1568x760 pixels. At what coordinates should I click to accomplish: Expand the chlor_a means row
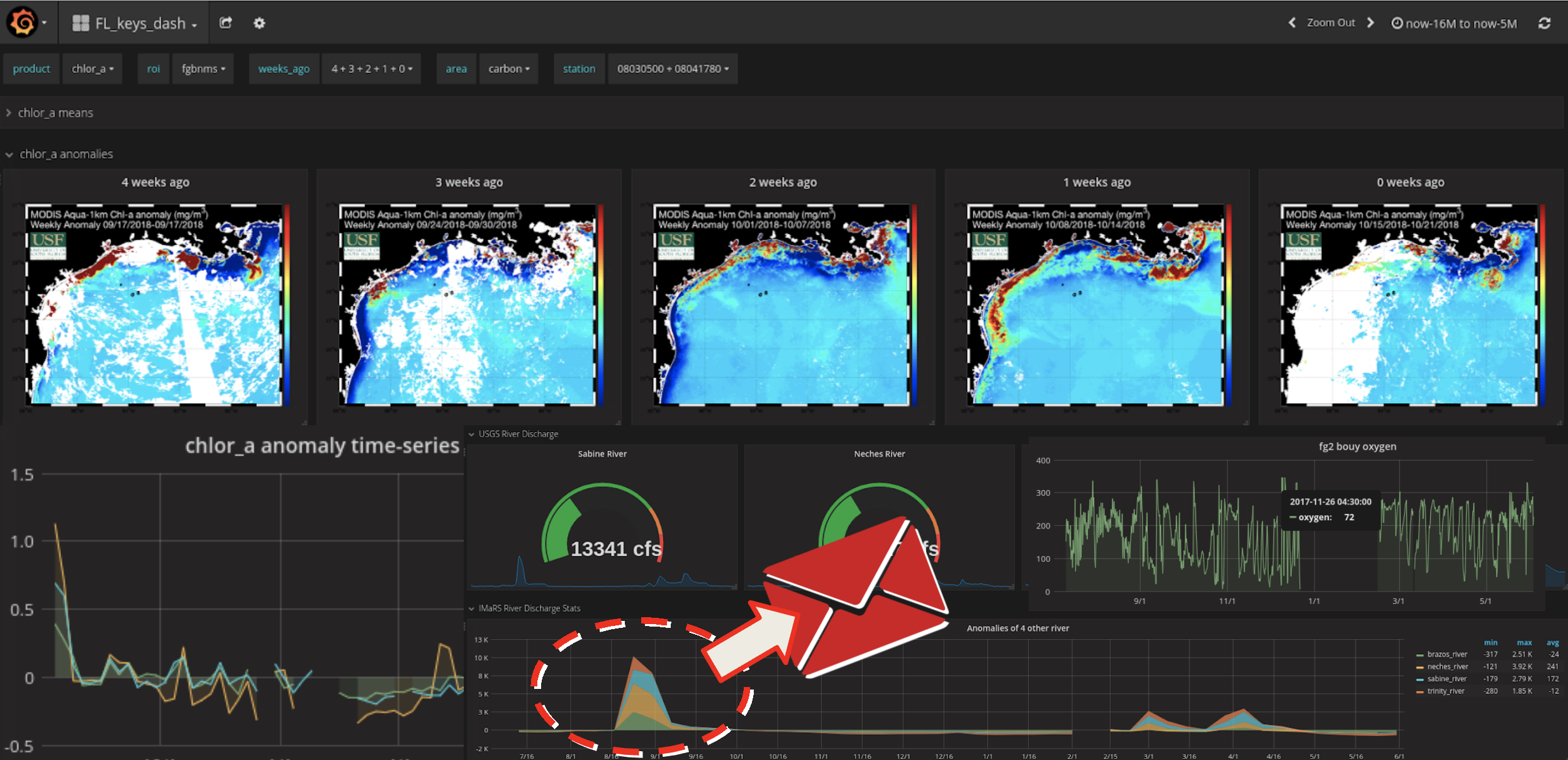click(x=55, y=113)
